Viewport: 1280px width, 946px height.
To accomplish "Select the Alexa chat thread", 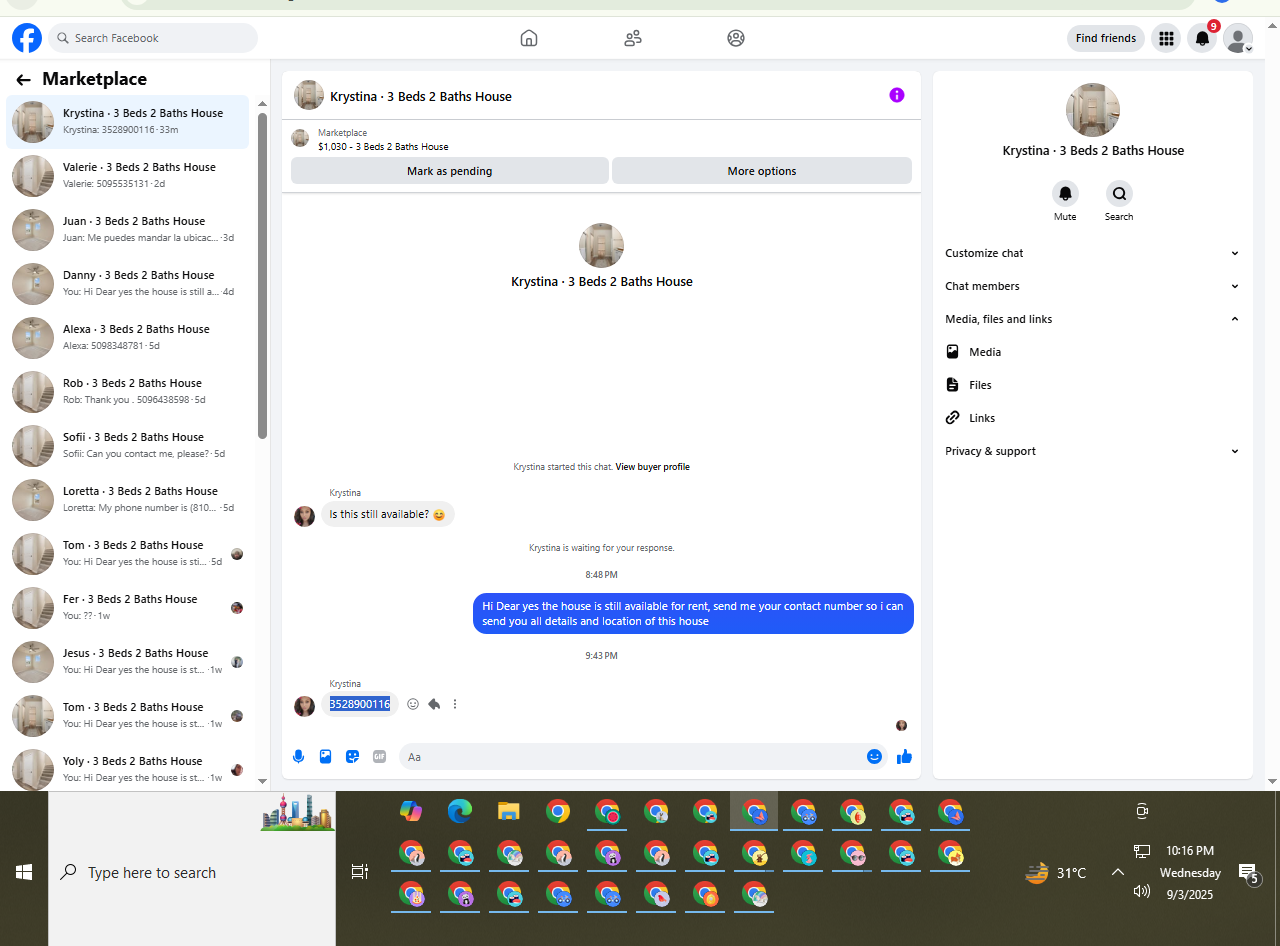I will click(128, 338).
